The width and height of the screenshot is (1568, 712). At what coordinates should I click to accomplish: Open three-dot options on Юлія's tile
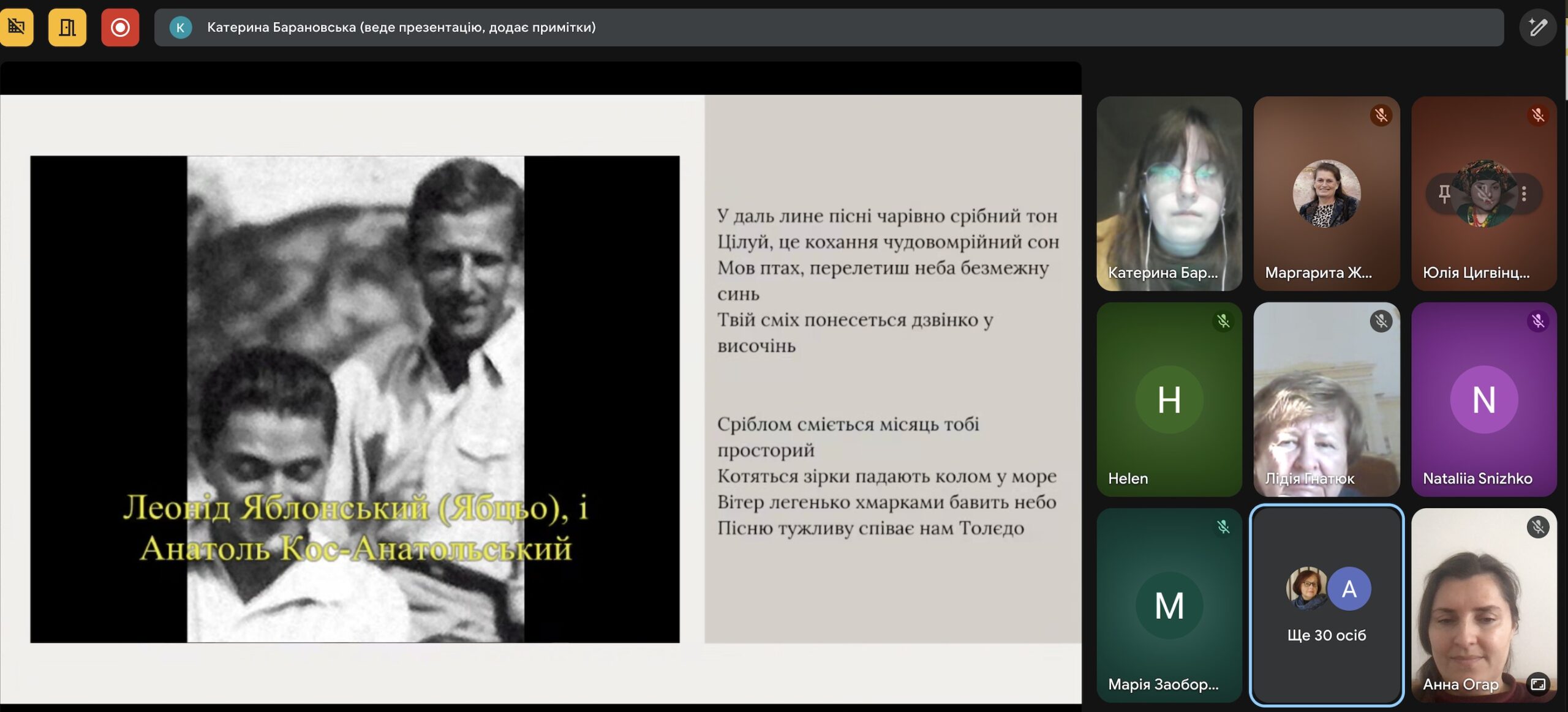[1524, 194]
